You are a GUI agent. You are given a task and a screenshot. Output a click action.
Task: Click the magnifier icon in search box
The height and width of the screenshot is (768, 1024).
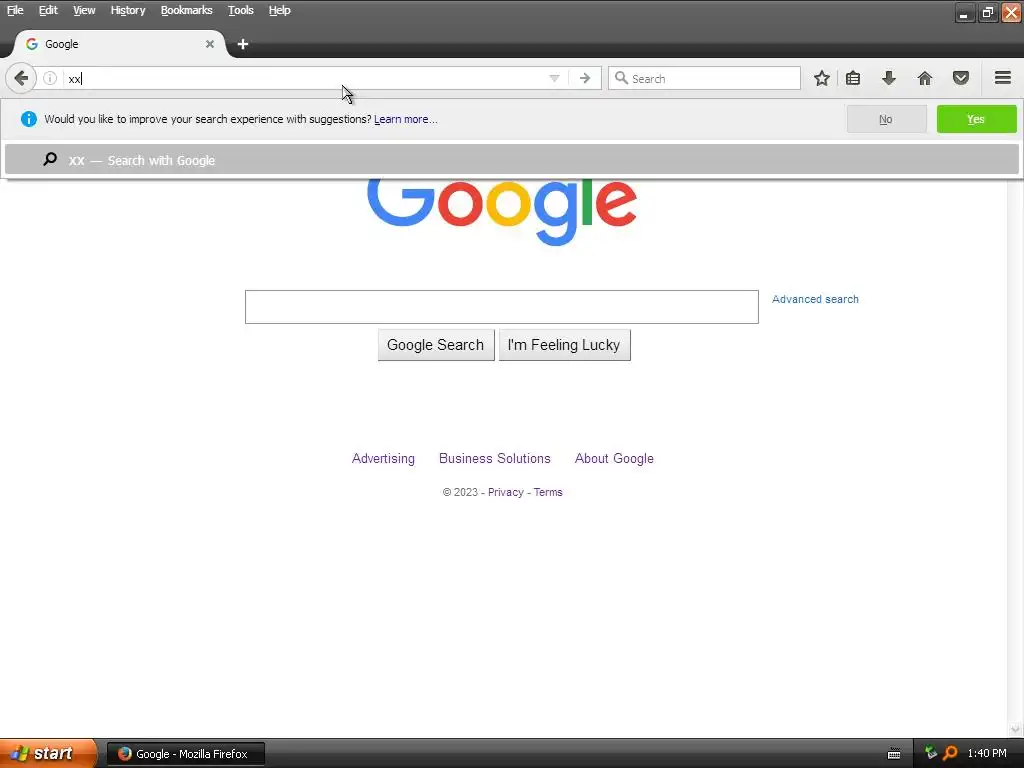pyautogui.click(x=621, y=78)
